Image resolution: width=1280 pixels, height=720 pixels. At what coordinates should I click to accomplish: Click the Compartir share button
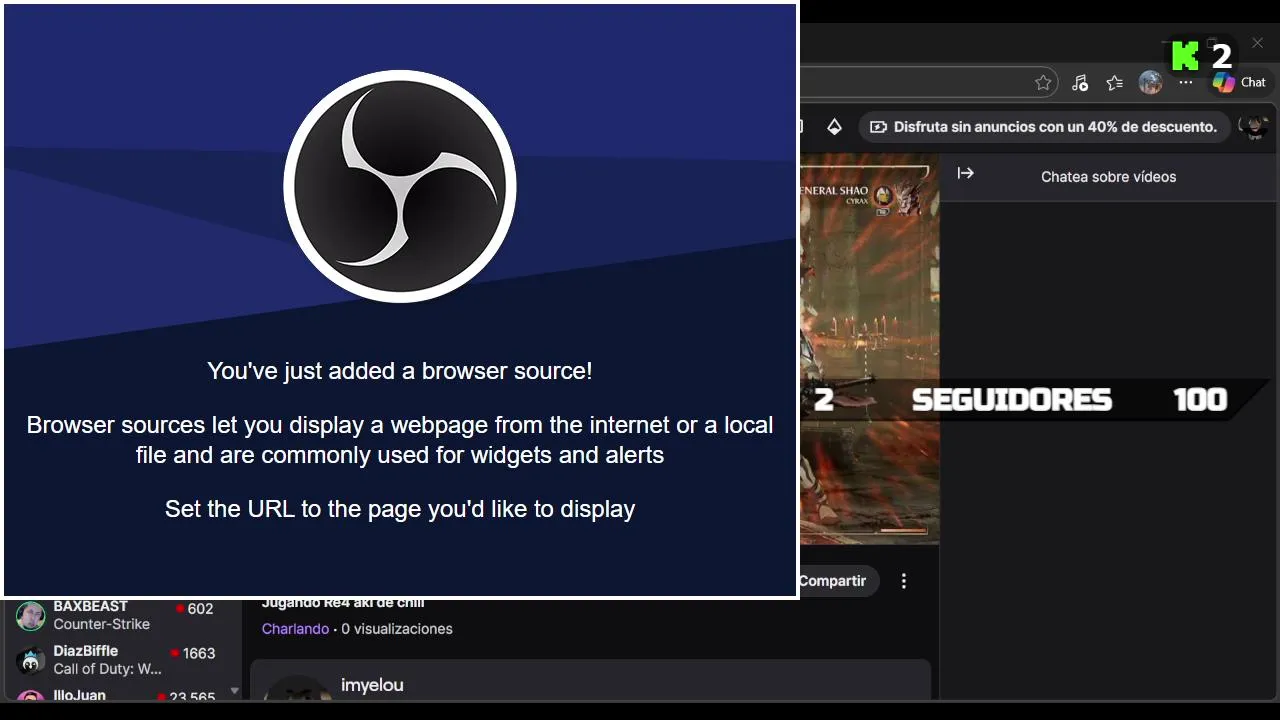(x=838, y=581)
